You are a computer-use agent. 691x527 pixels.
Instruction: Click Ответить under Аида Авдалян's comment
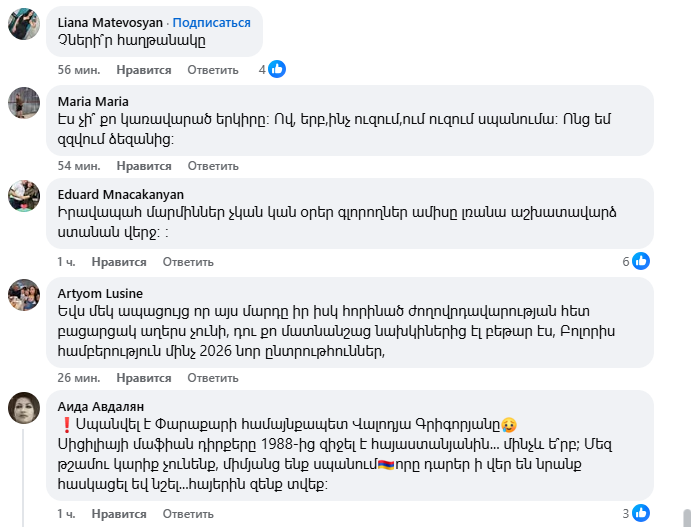188,514
